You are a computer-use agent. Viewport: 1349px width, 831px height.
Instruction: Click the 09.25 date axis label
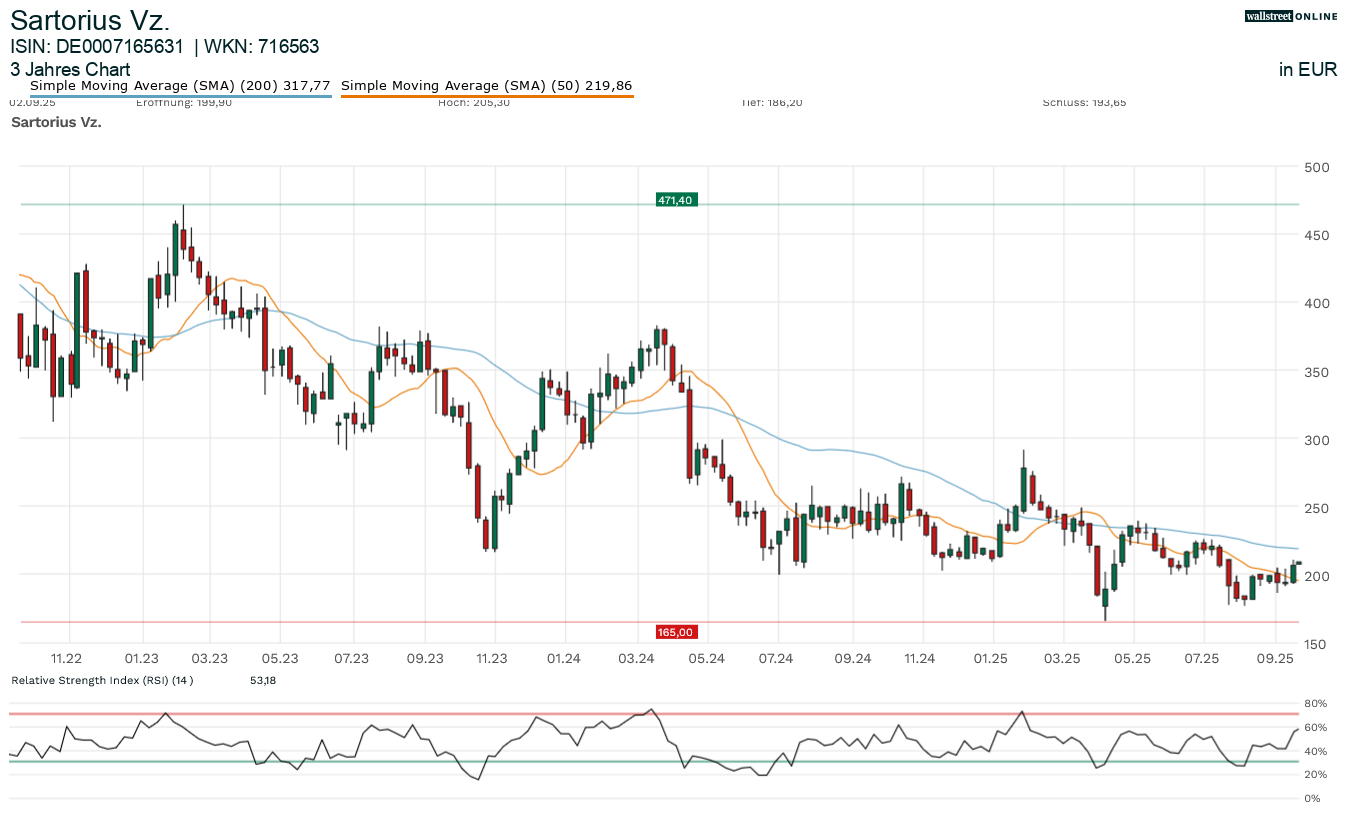[1275, 658]
